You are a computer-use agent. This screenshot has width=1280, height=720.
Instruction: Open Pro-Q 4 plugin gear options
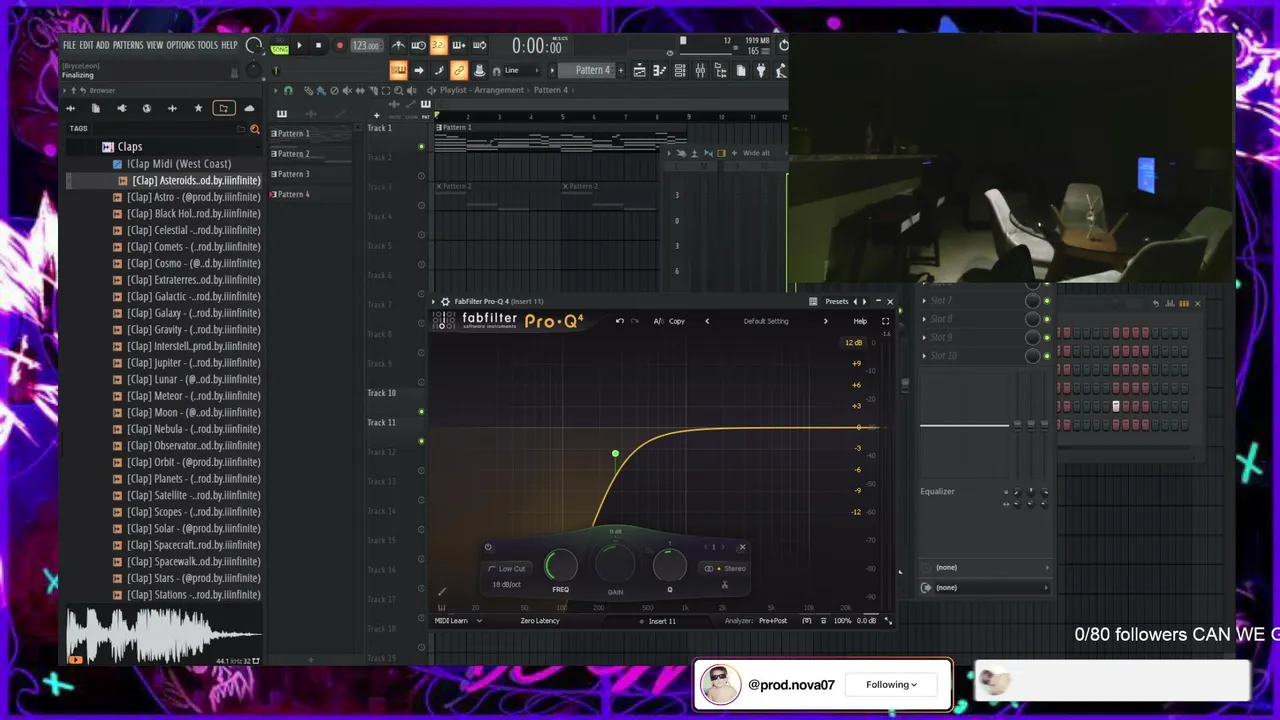click(x=445, y=301)
